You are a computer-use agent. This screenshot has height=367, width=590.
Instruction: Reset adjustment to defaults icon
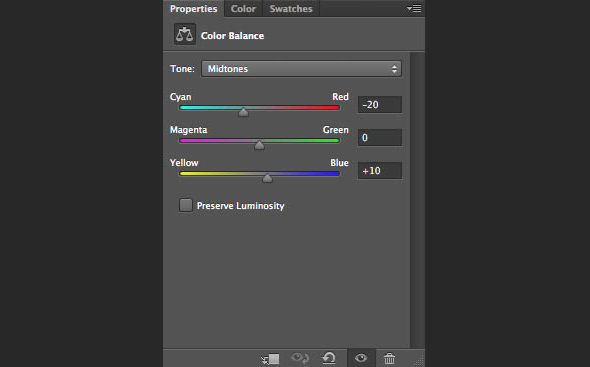[x=329, y=358]
